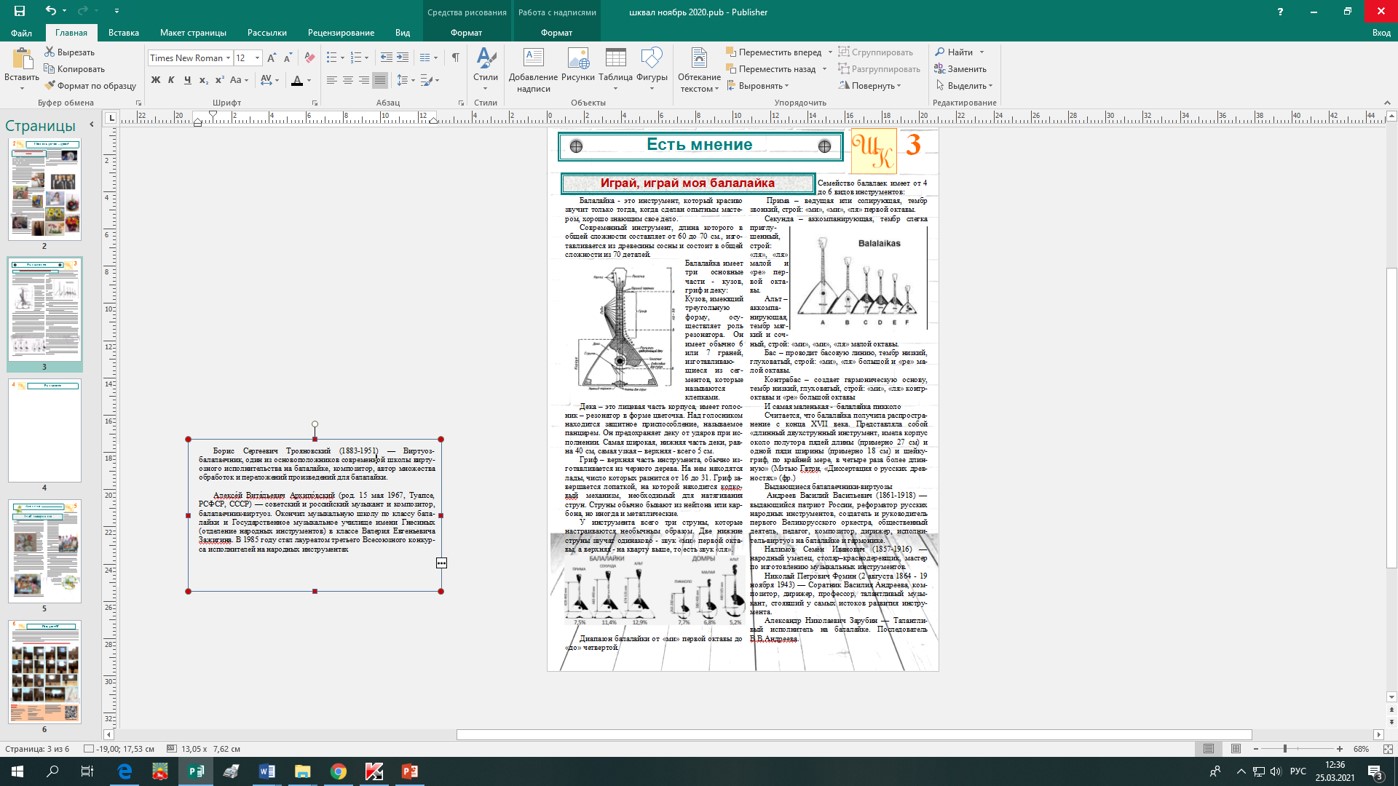Click Вход sign-in link
Image resolution: width=1398 pixels, height=786 pixels.
pos(1381,33)
